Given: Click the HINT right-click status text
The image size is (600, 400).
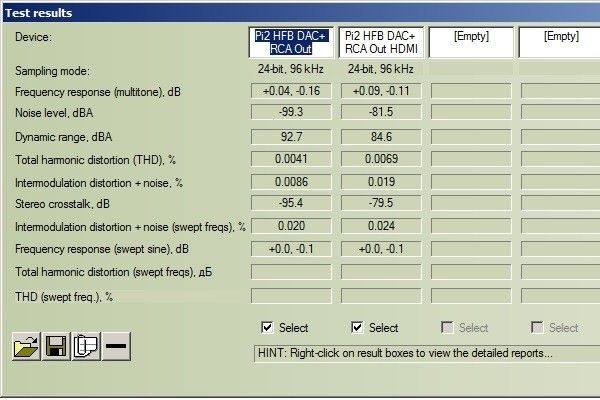Looking at the screenshot, I should [x=405, y=353].
